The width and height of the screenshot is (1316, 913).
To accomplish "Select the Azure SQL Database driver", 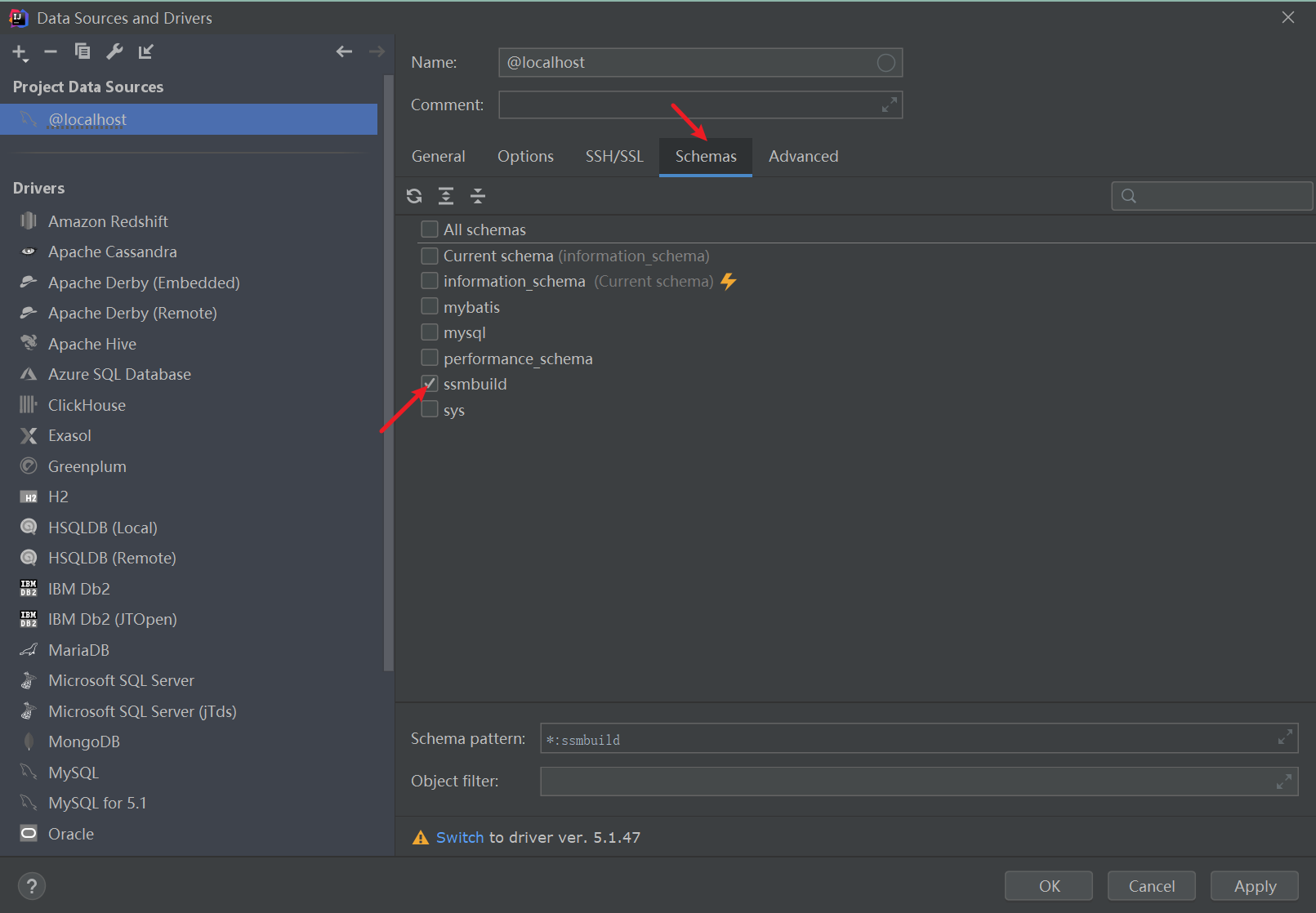I will point(189,375).
